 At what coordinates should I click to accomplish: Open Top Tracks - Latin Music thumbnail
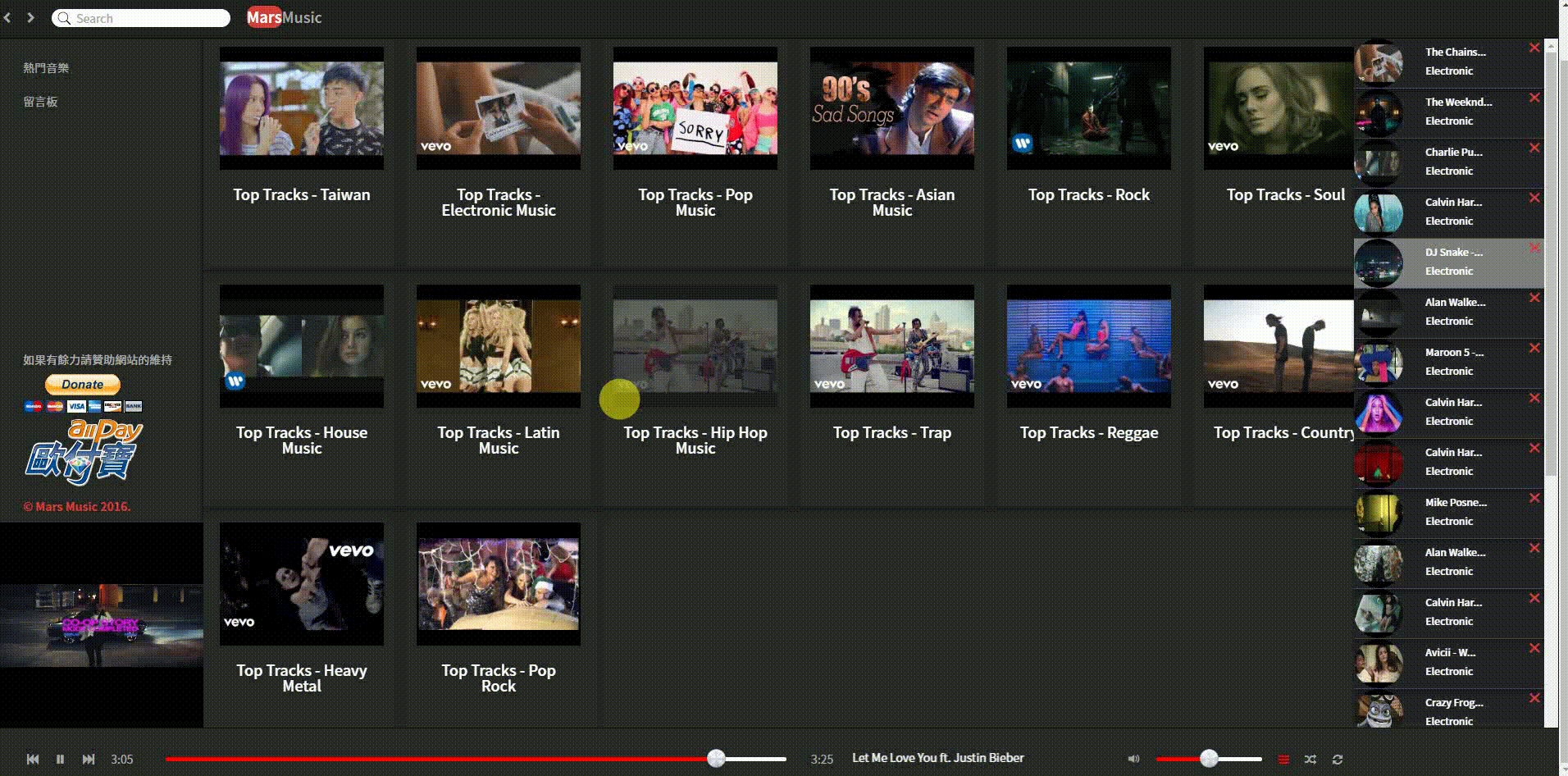tap(499, 346)
